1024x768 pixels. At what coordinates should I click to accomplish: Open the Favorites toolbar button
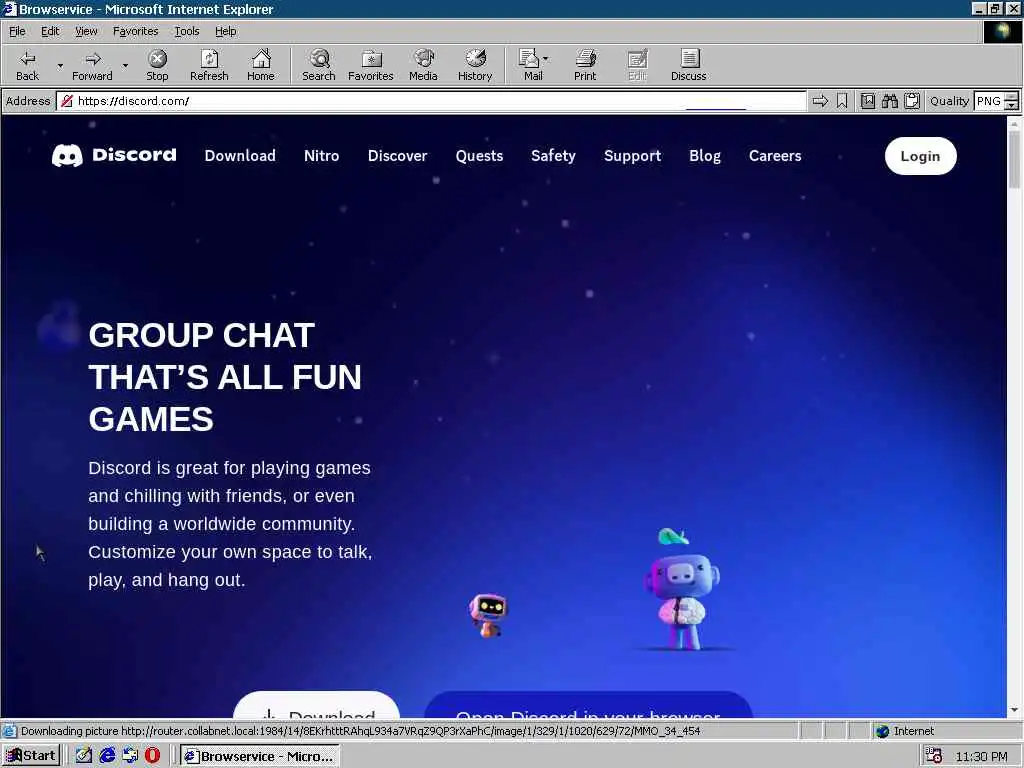tap(371, 65)
